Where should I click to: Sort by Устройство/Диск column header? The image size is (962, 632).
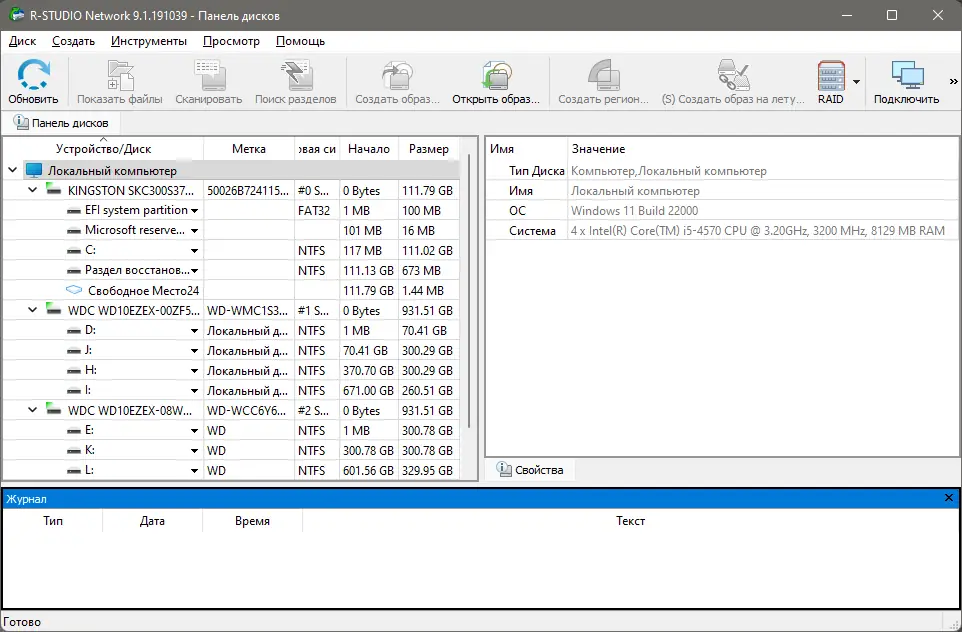pos(103,148)
